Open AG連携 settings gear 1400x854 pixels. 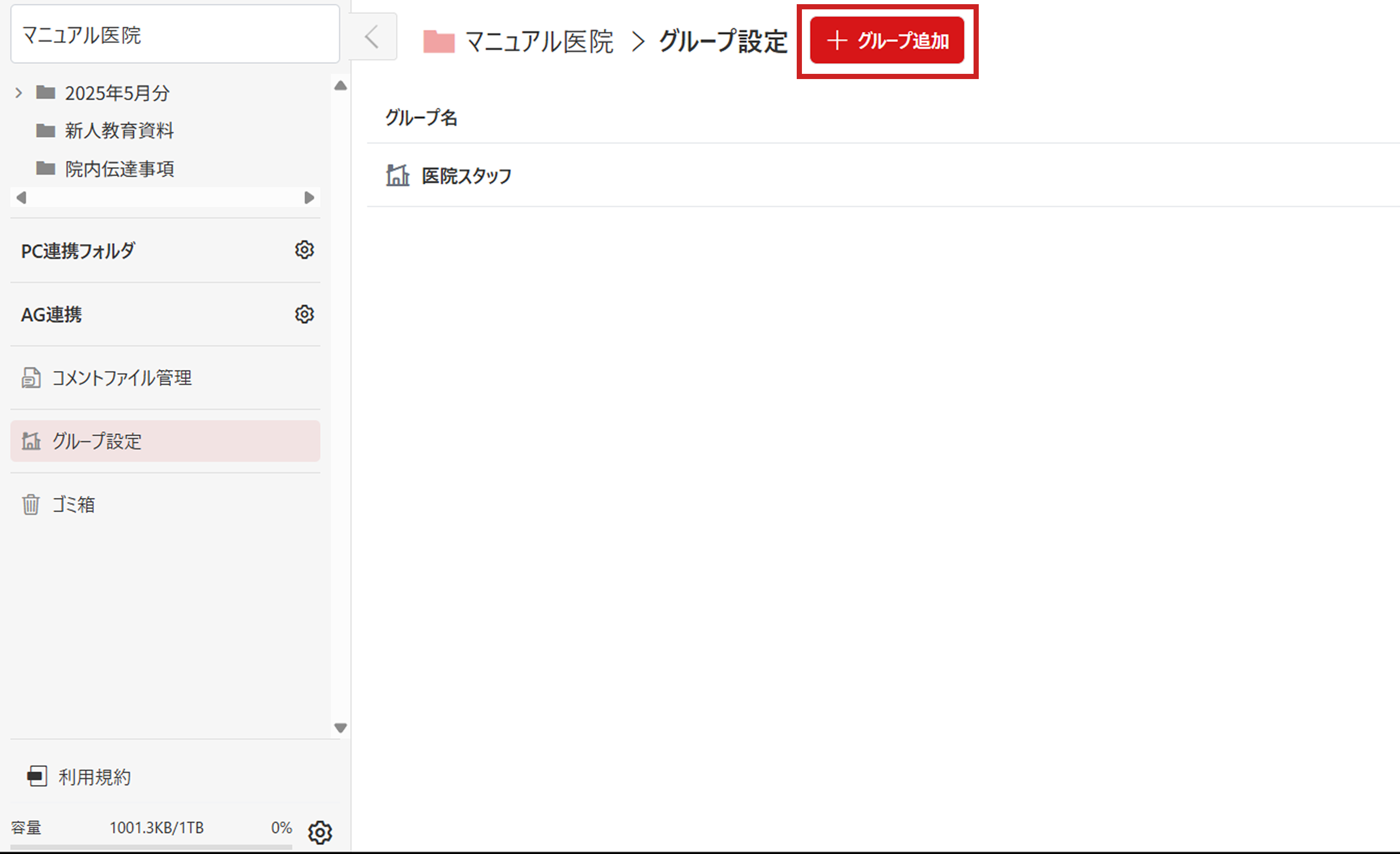[x=305, y=314]
